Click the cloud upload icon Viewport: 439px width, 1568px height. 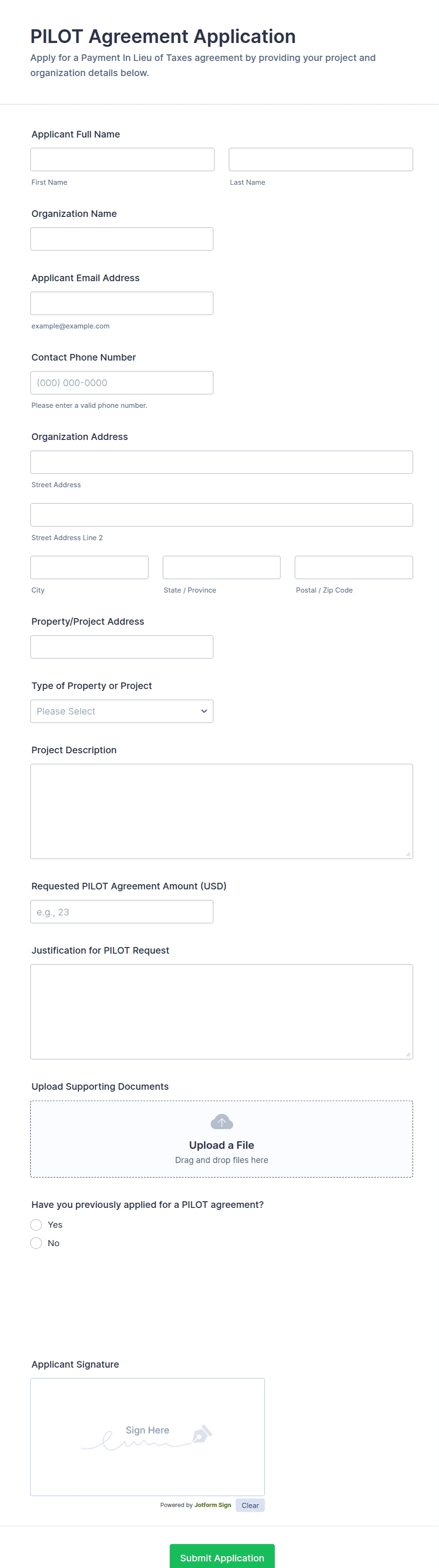point(221,1121)
